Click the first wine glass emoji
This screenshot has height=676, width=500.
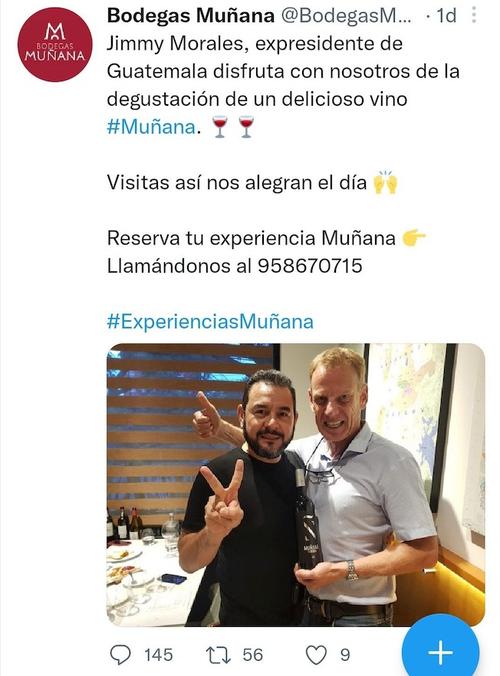[220, 127]
